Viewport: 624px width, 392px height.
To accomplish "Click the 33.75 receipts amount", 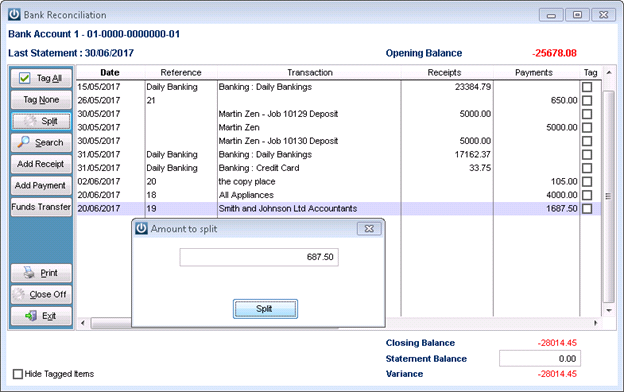I will 480,168.
